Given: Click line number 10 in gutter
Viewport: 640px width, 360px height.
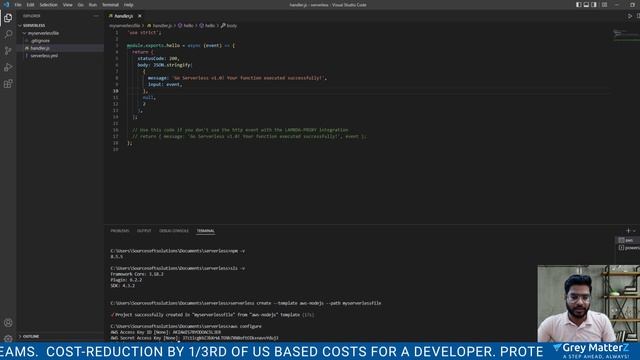Looking at the screenshot, I should click(116, 91).
